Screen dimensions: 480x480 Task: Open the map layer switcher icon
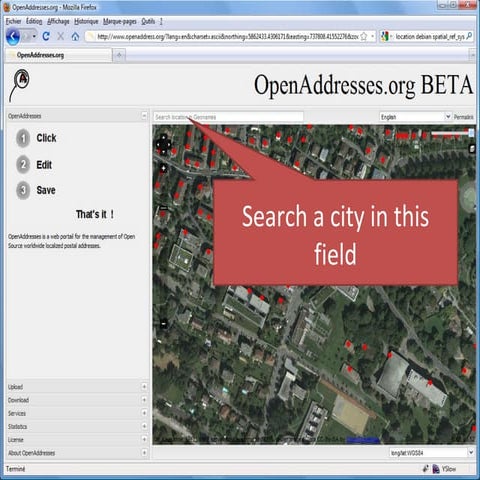(472, 149)
